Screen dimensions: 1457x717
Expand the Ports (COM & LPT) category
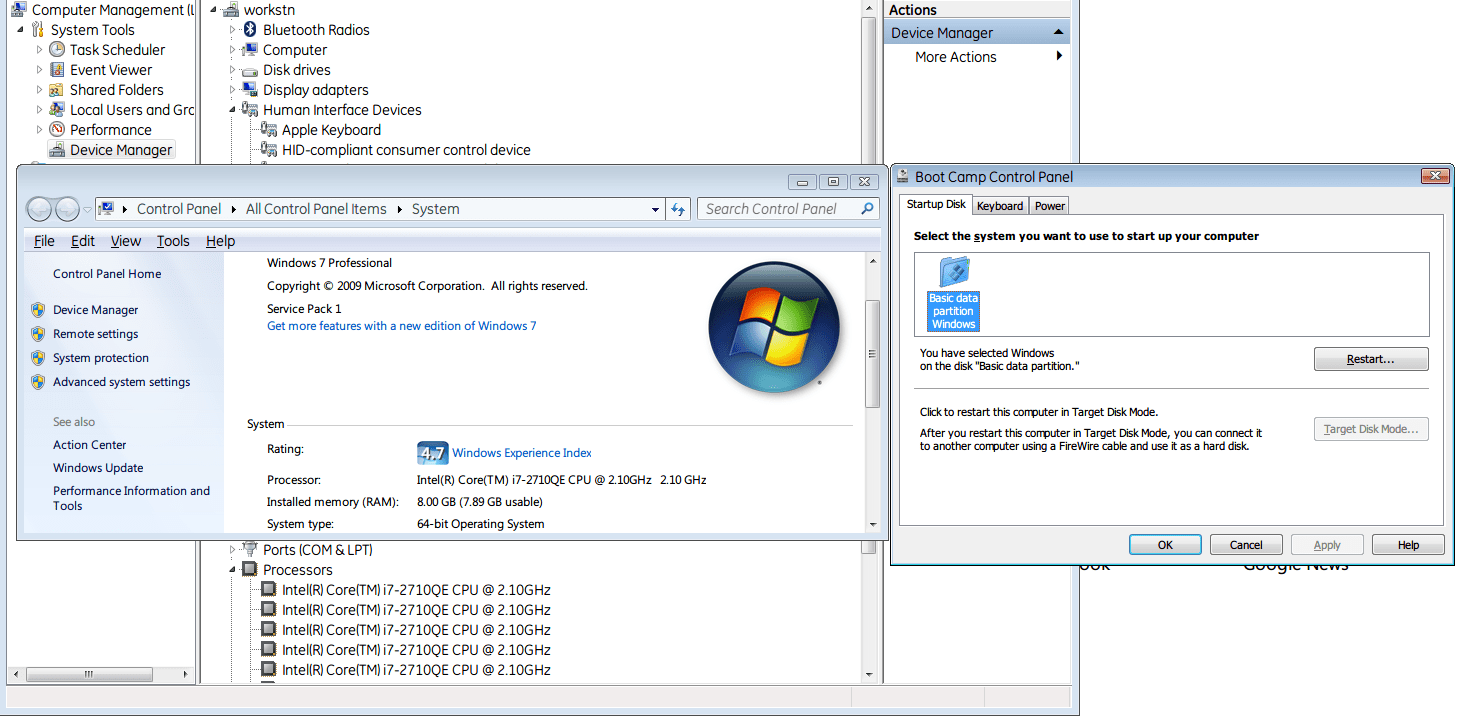coord(233,550)
